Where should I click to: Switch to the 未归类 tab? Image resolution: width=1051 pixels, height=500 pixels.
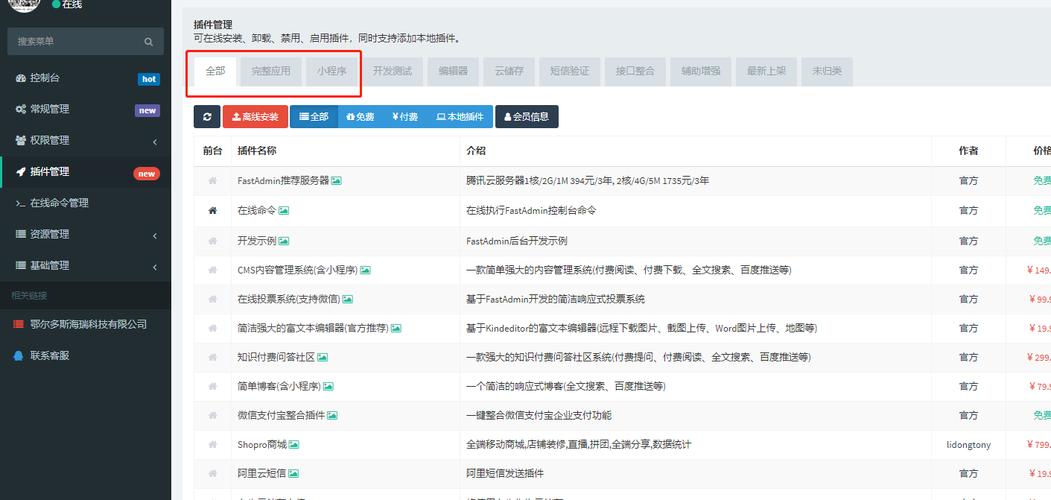point(826,71)
